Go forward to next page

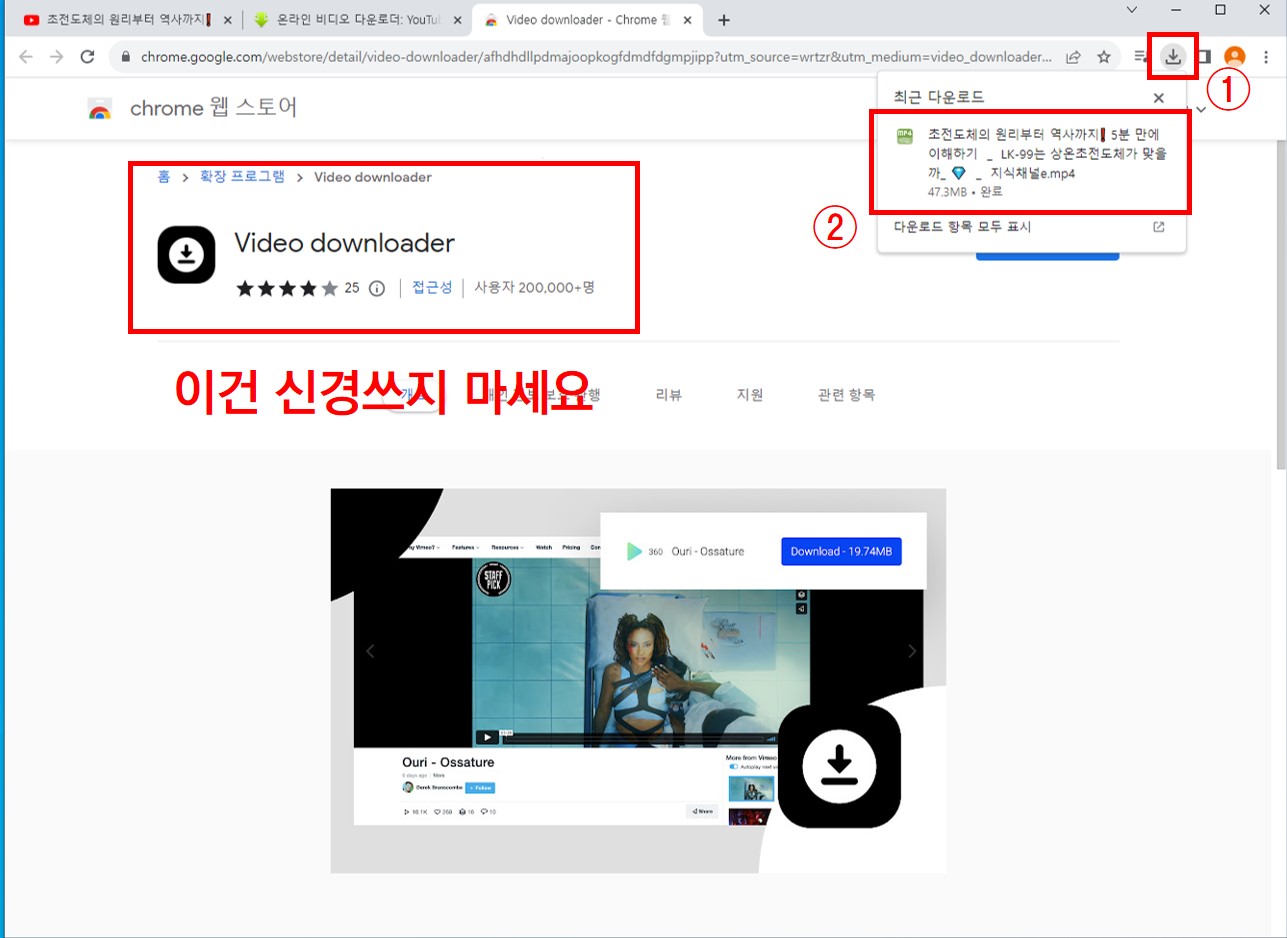coord(57,57)
